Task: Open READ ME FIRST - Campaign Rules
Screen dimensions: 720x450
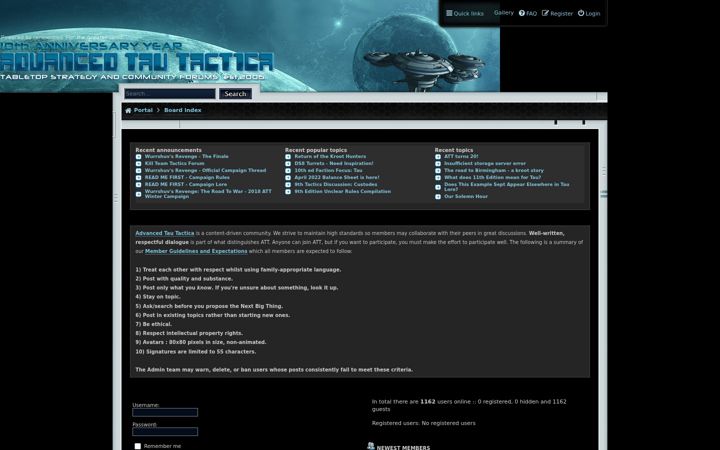Action: 187,178
